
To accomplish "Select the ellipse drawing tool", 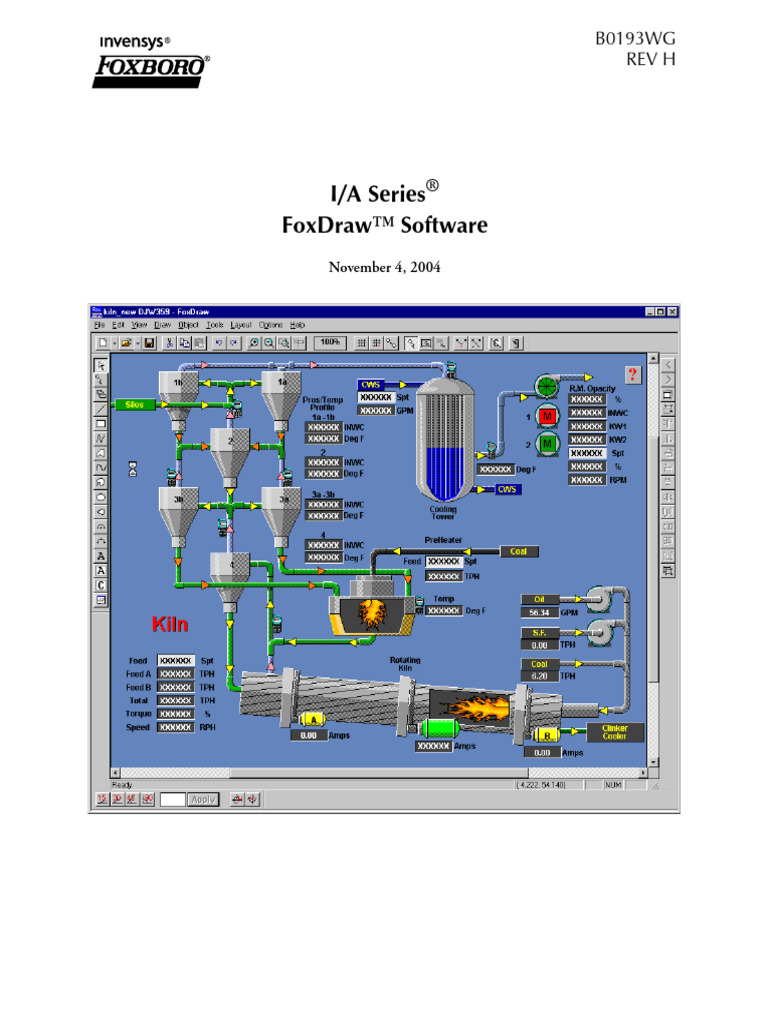I will coord(101,497).
